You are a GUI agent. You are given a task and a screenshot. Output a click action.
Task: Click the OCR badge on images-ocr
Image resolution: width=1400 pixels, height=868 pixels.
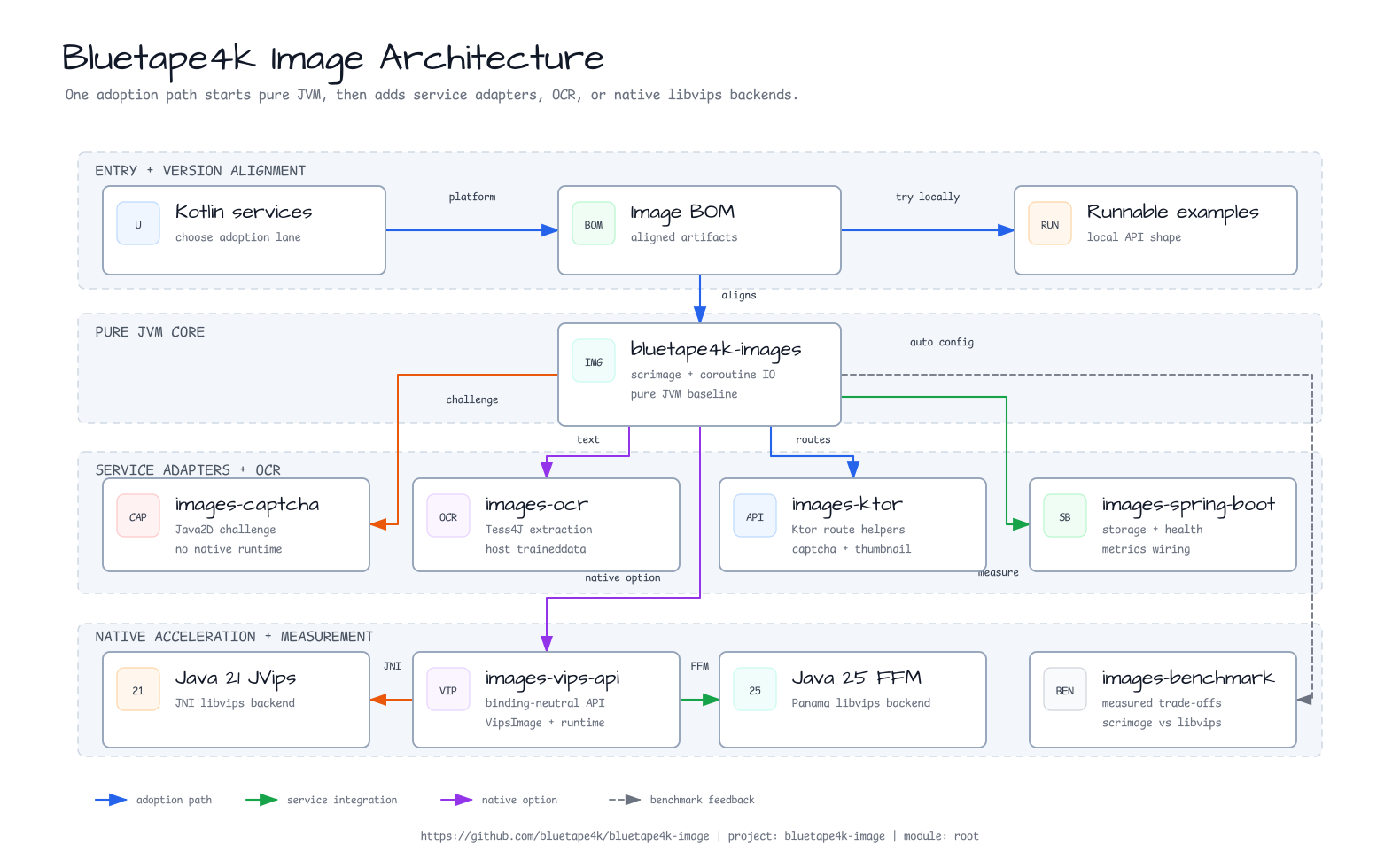448,515
